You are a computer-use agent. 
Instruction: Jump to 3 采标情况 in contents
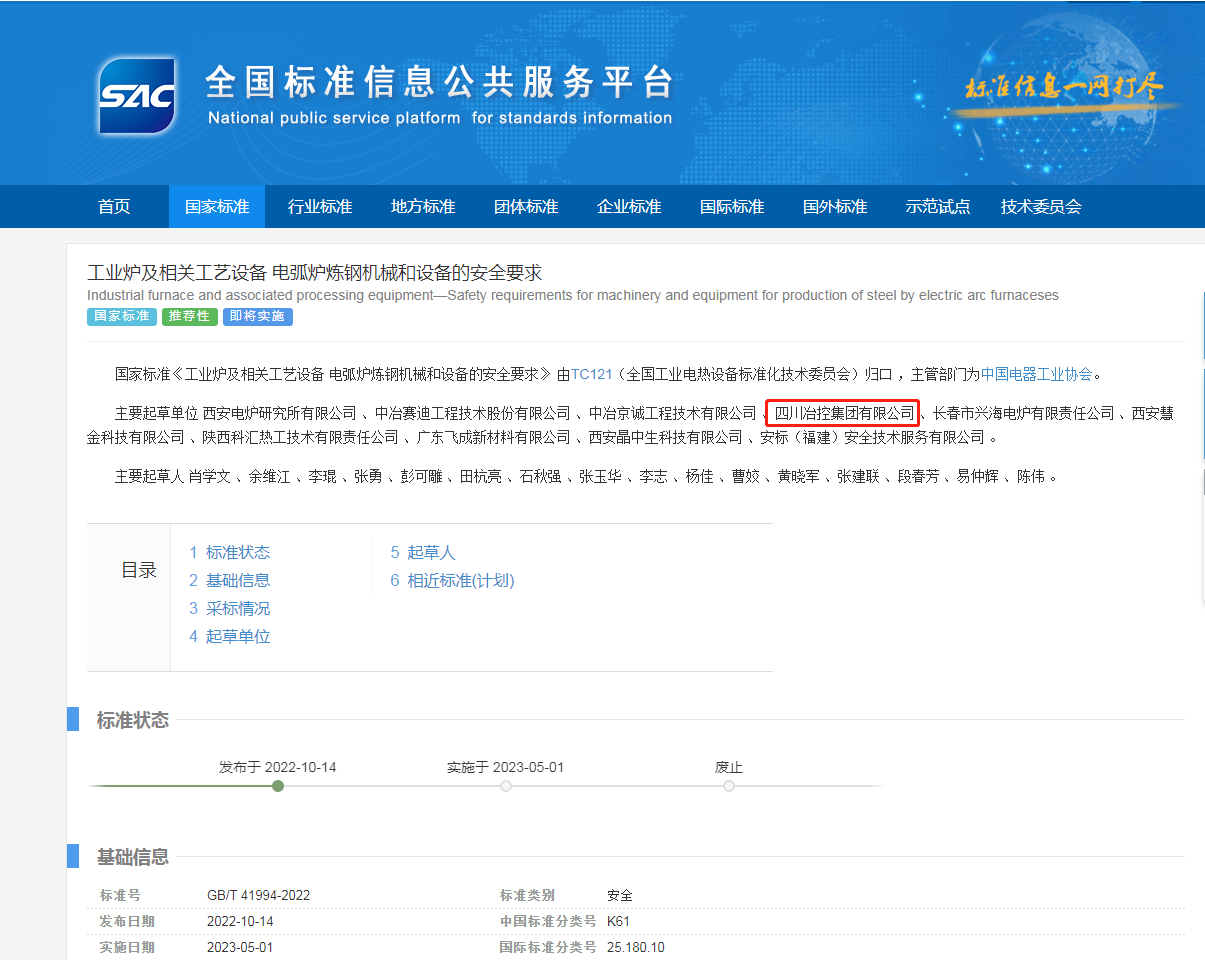[230, 608]
